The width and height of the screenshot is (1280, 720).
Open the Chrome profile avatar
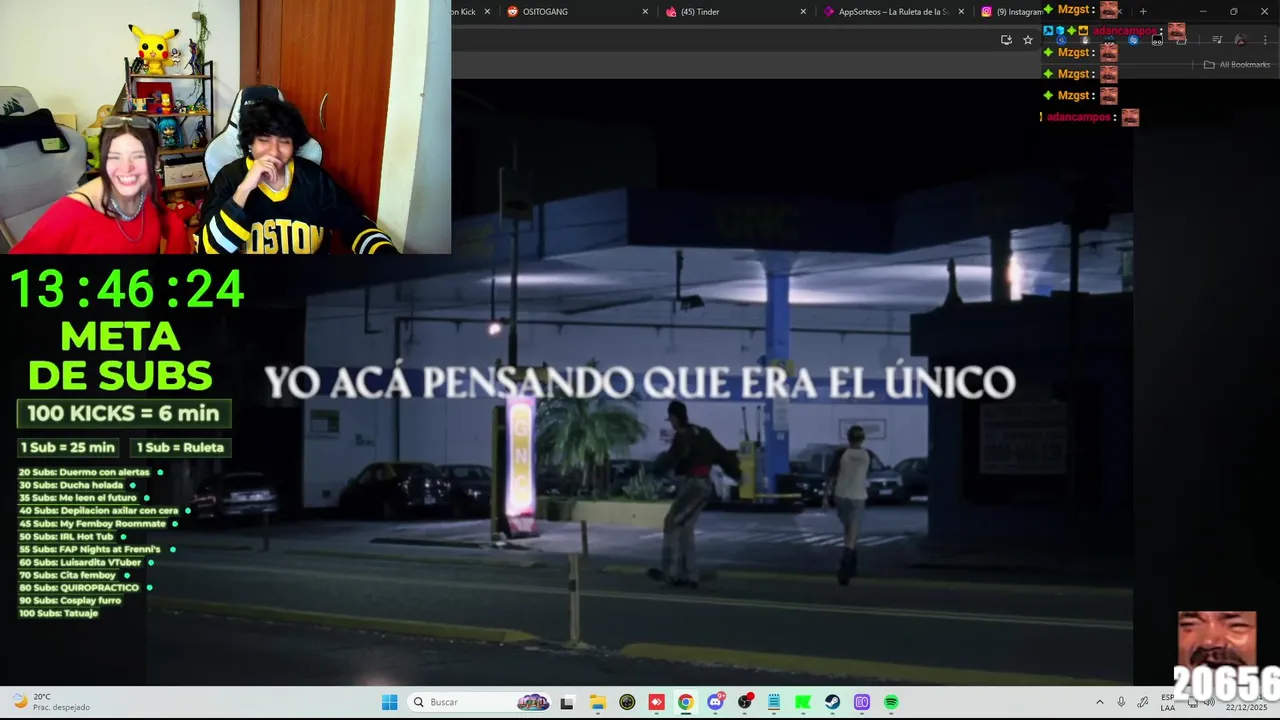pyautogui.click(x=1240, y=40)
